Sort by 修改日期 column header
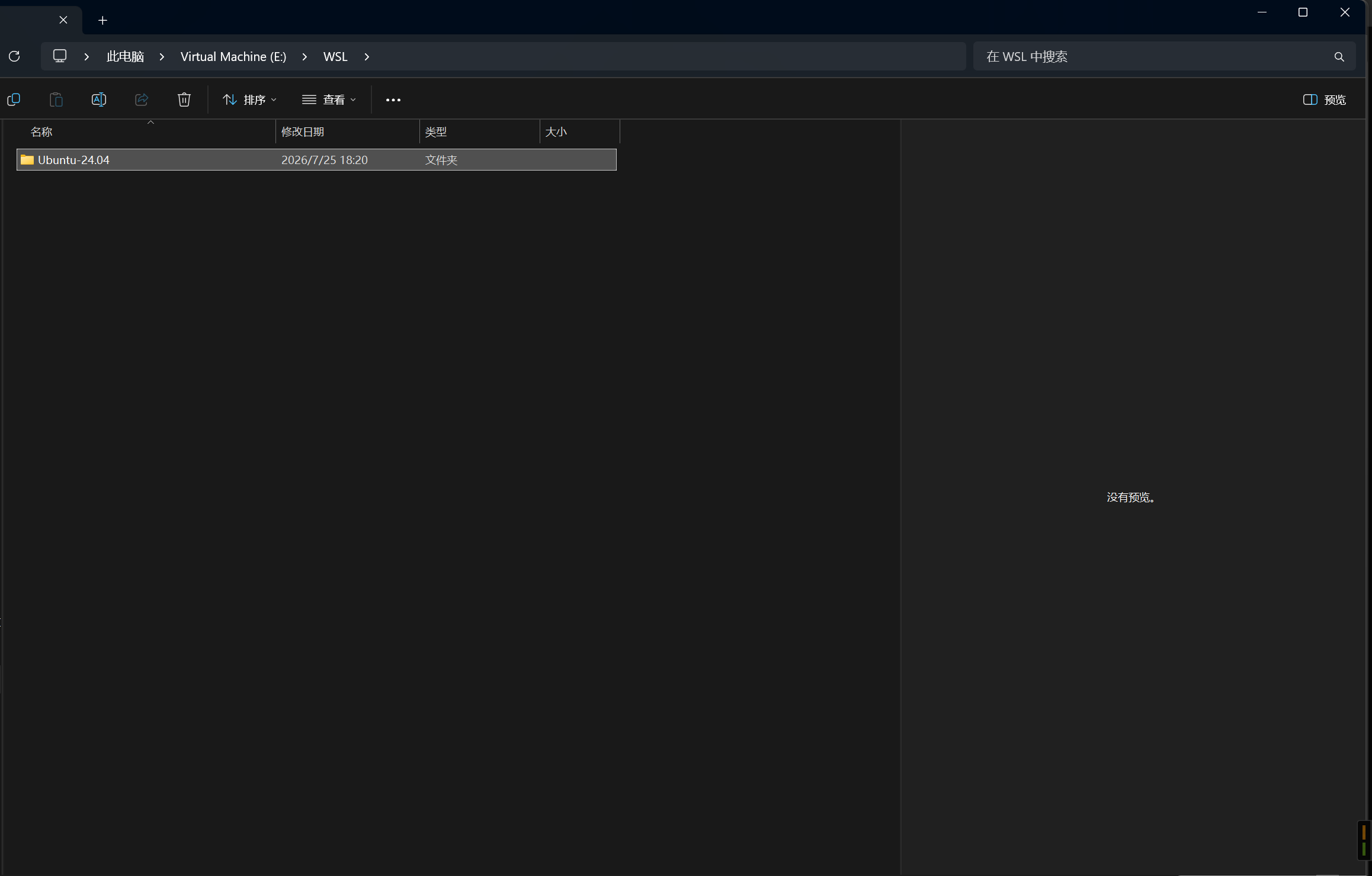The image size is (1372, 876). click(348, 131)
